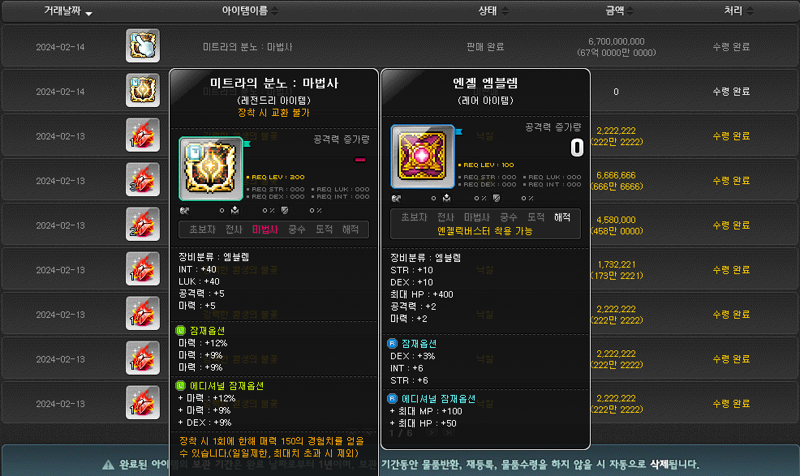
Task: Click the large 미트라의 분노 emblem image in tooltip
Action: pos(211,169)
